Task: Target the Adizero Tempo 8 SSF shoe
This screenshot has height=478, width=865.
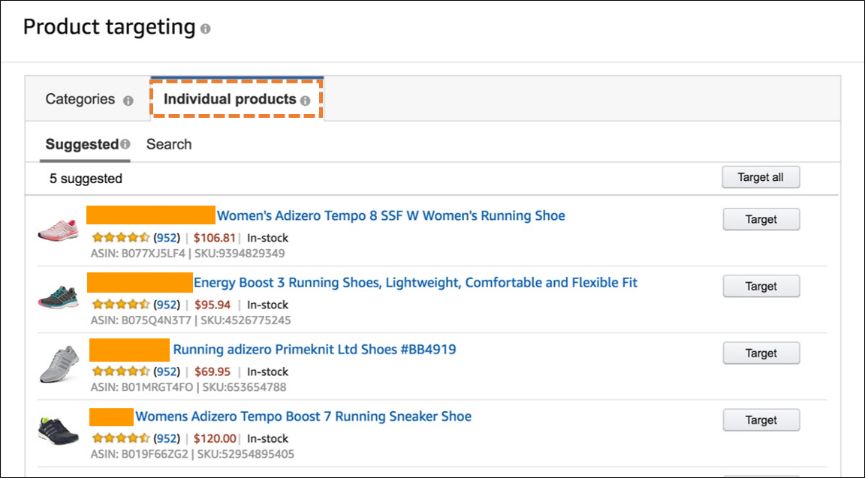Action: 761,220
